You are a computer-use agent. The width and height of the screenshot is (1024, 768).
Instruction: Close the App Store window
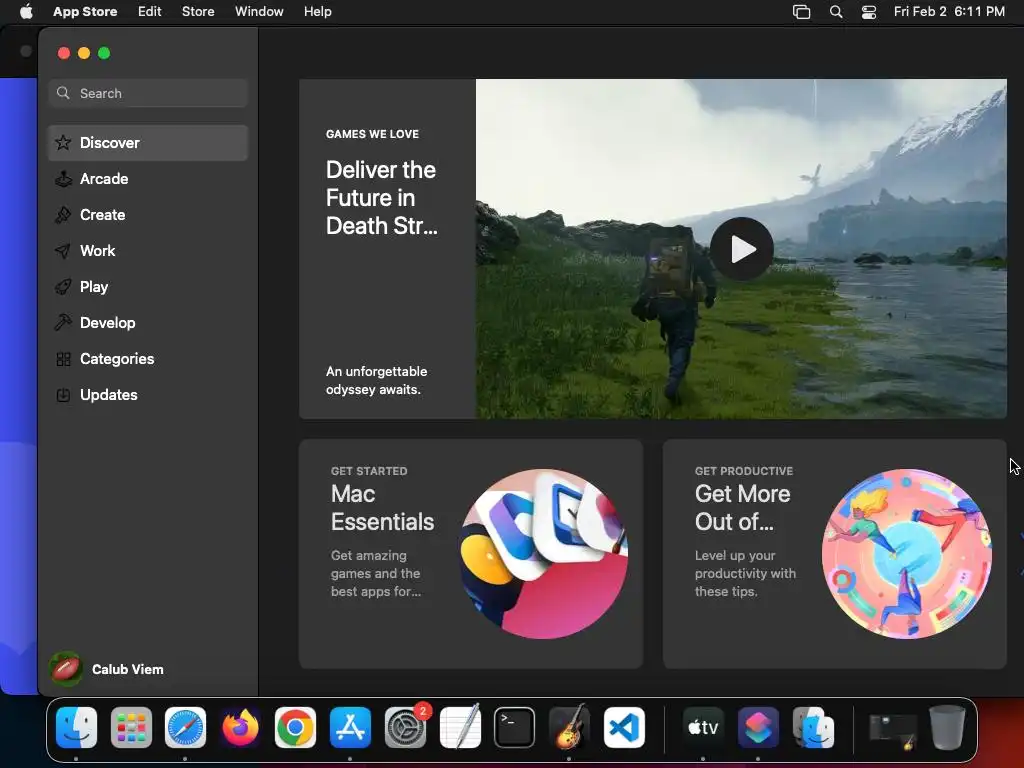(63, 53)
